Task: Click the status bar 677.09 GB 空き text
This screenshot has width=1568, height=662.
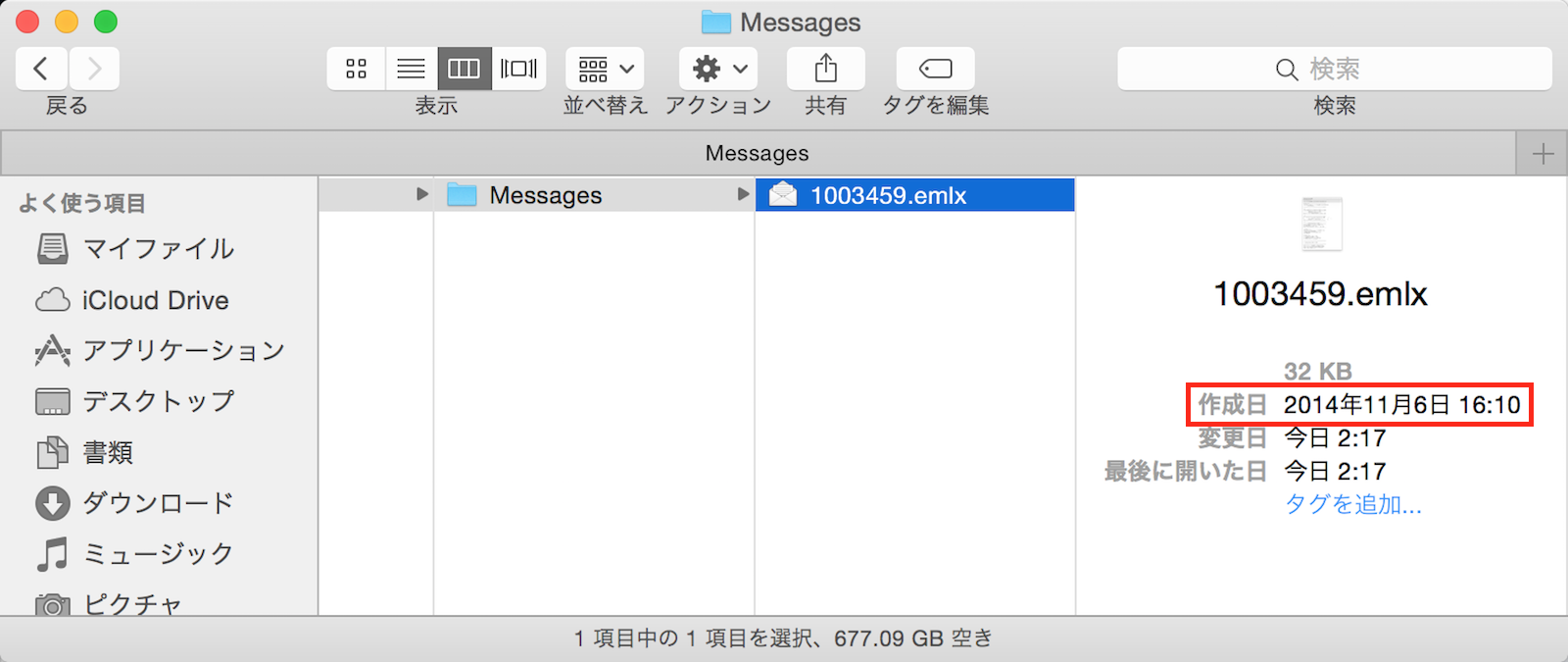Action: tap(913, 639)
